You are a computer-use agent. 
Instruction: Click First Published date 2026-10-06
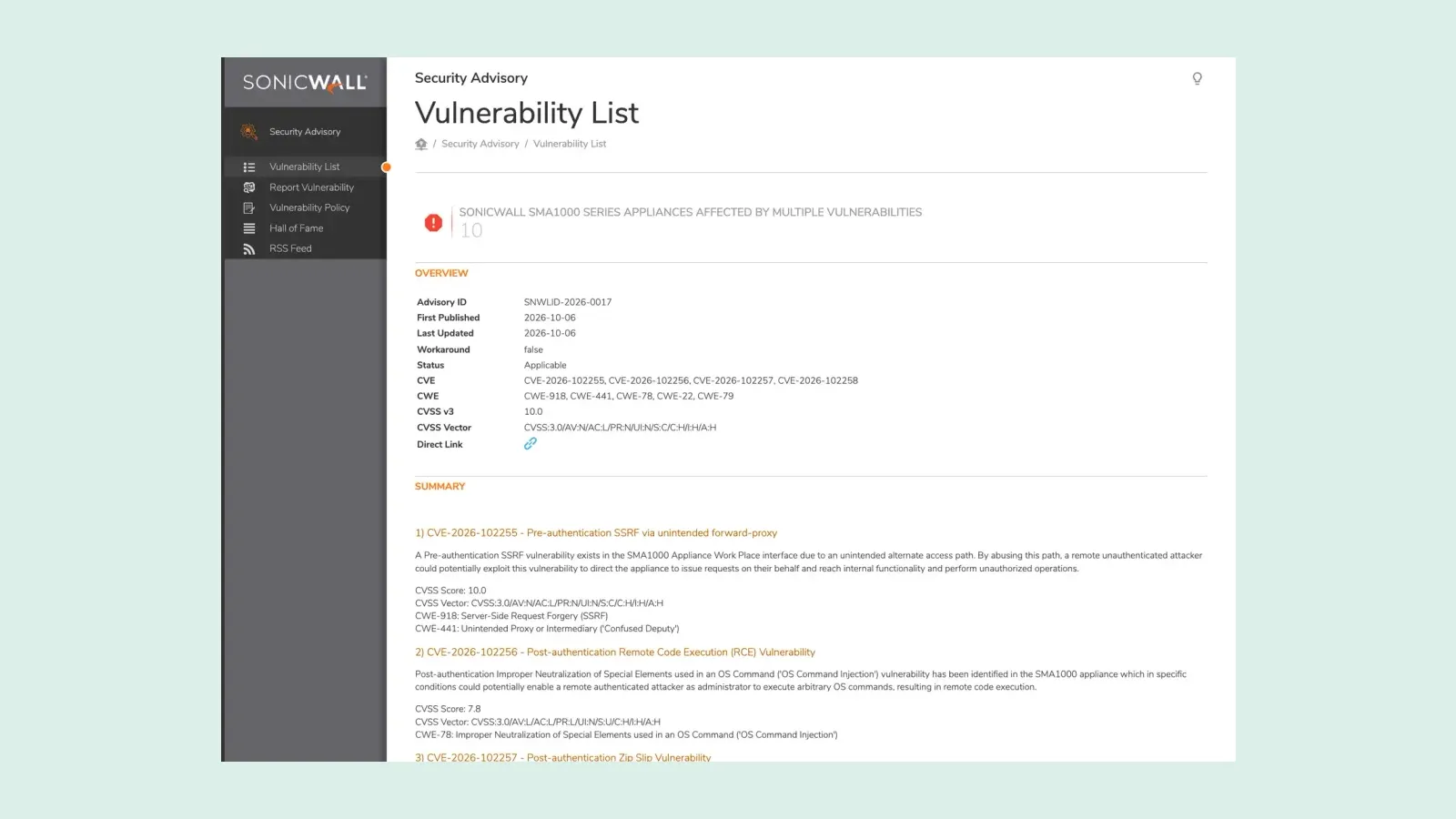point(550,318)
